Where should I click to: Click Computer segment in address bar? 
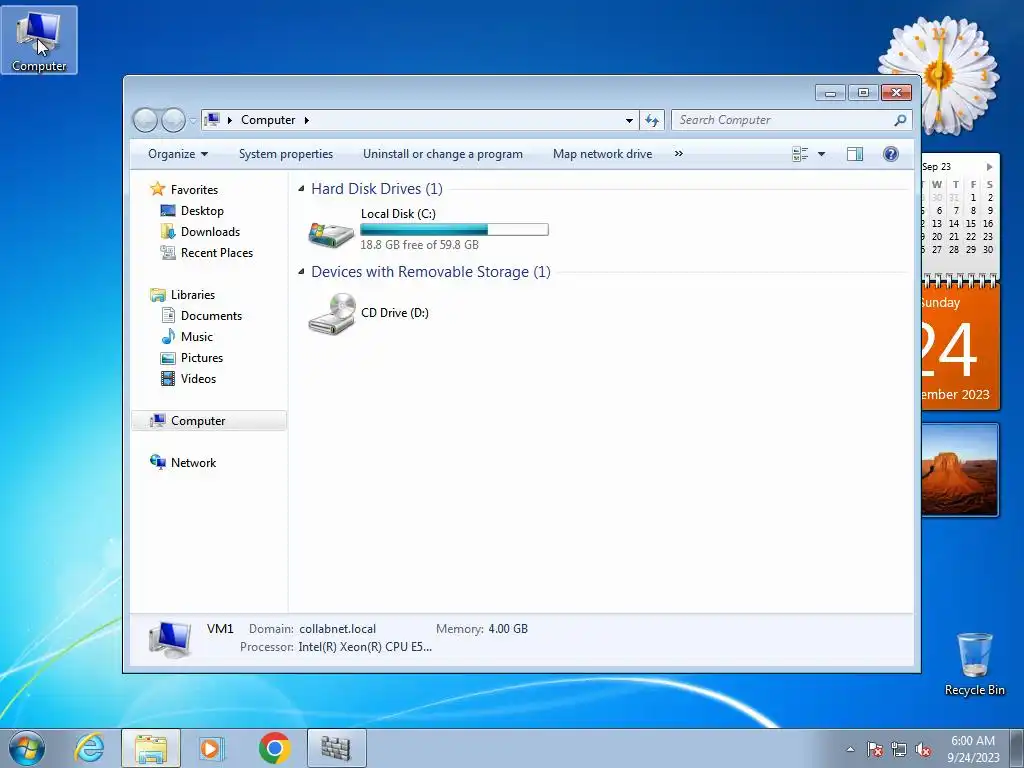pyautogui.click(x=268, y=120)
